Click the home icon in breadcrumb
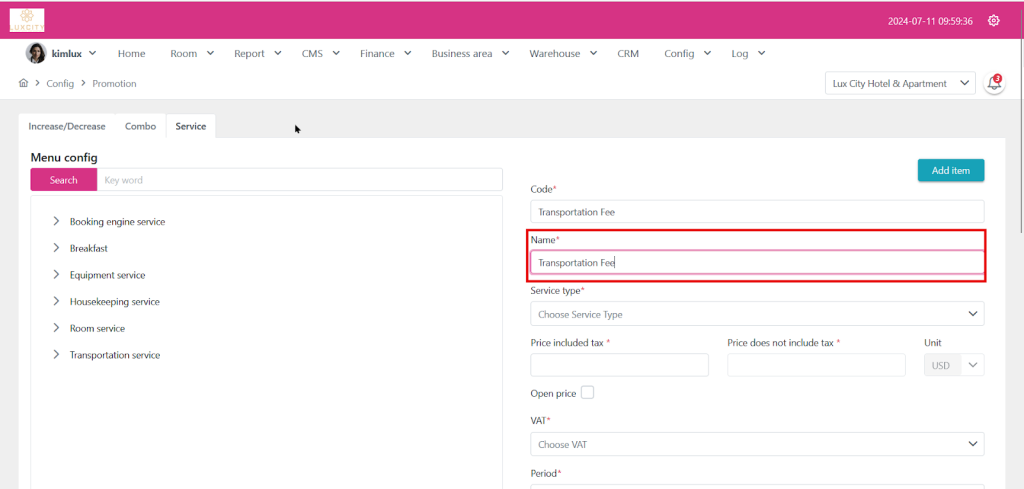This screenshot has height=489, width=1024. (23, 84)
